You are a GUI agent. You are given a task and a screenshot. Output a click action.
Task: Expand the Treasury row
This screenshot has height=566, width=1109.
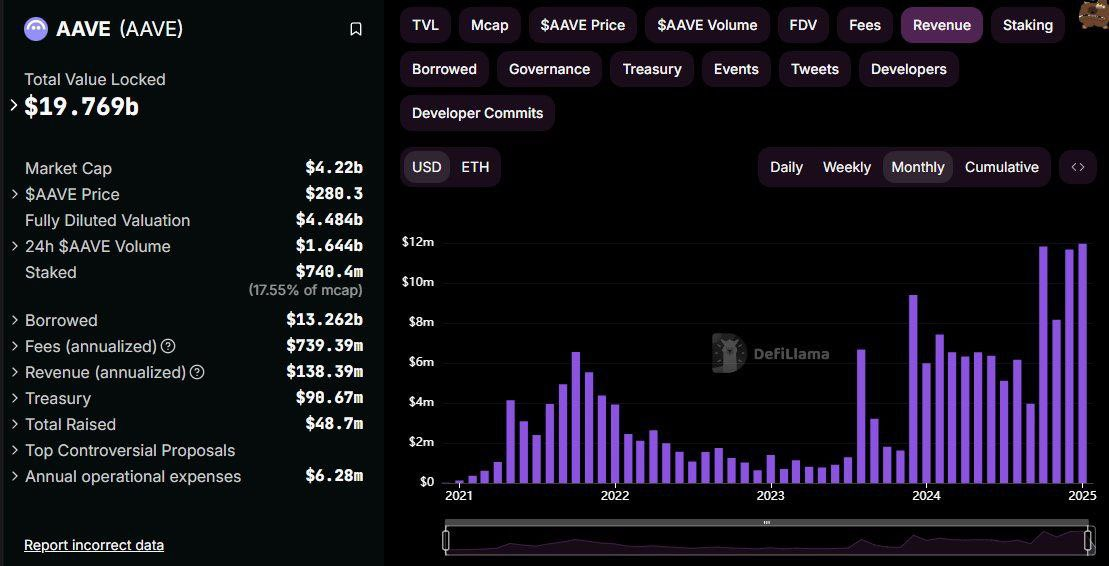click(15, 398)
